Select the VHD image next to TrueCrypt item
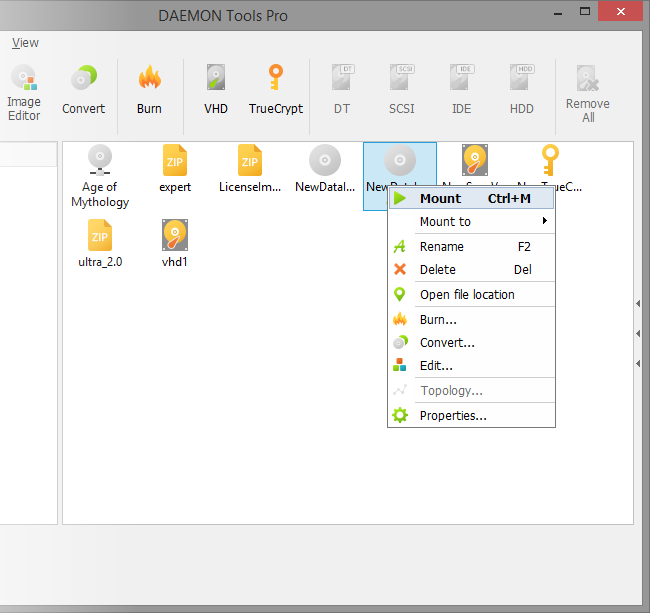650x613 pixels. pyautogui.click(x=475, y=161)
